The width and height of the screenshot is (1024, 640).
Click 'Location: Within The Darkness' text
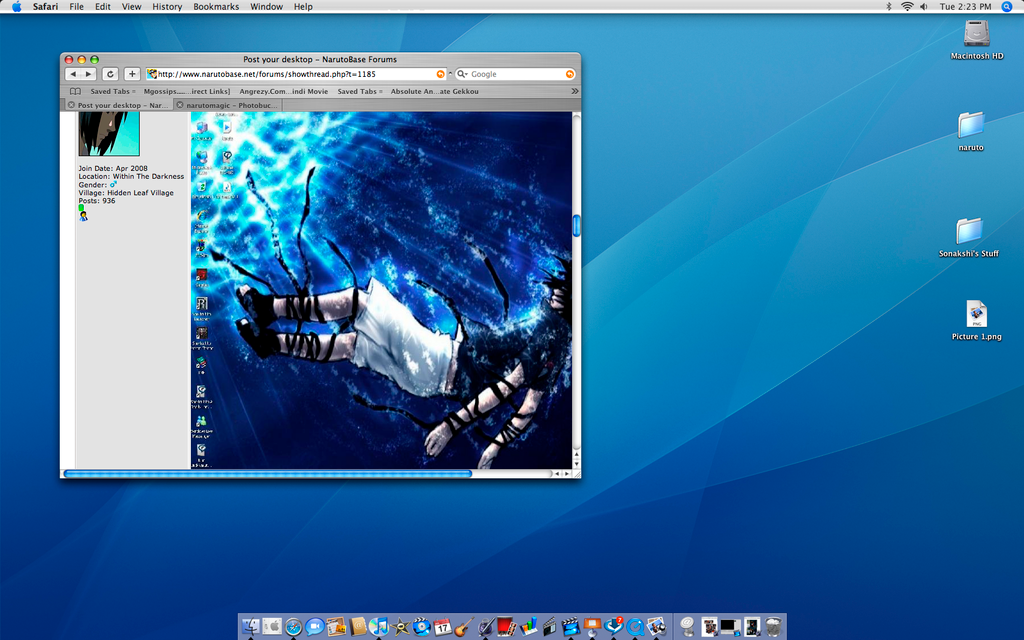coord(131,176)
